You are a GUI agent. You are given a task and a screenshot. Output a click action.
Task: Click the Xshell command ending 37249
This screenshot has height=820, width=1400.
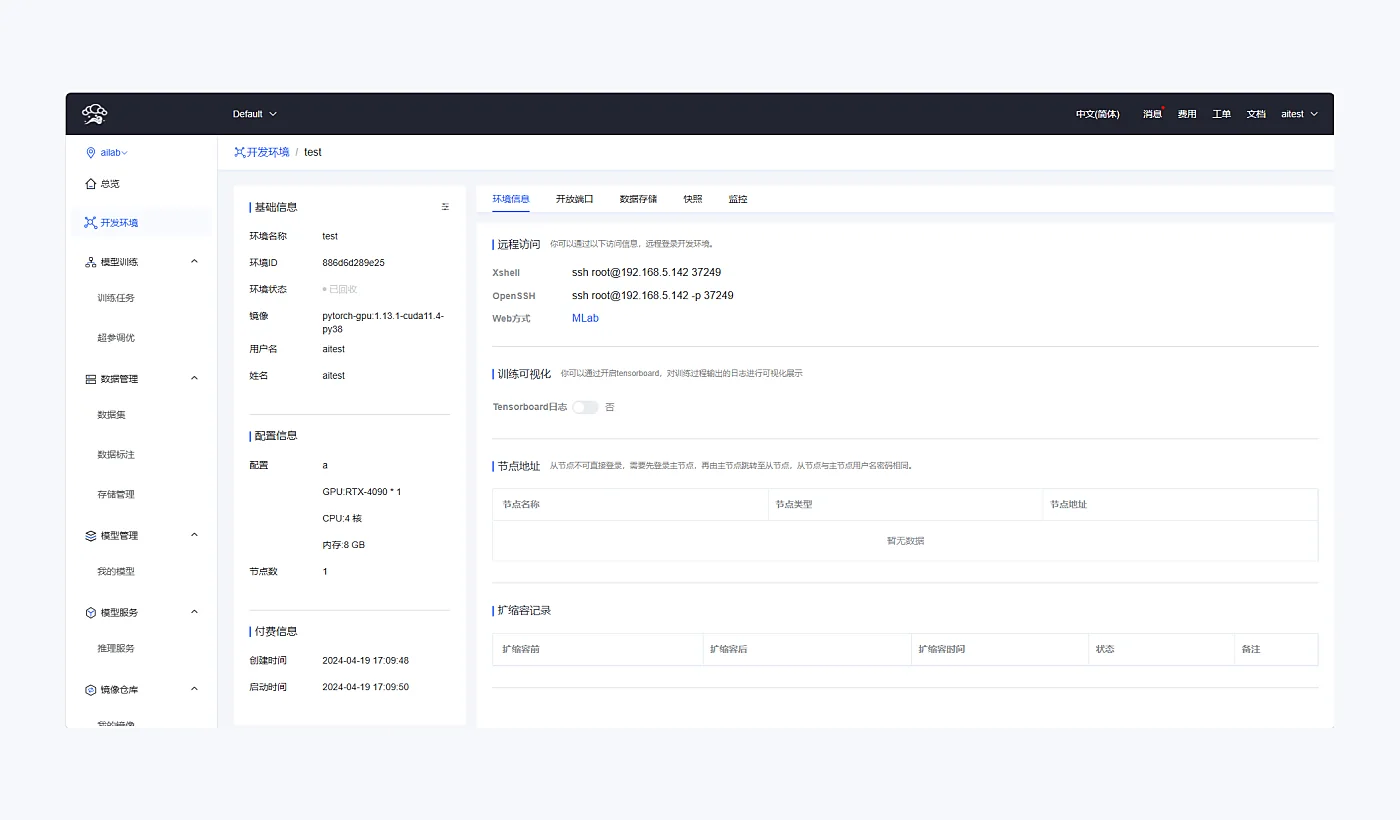point(646,272)
